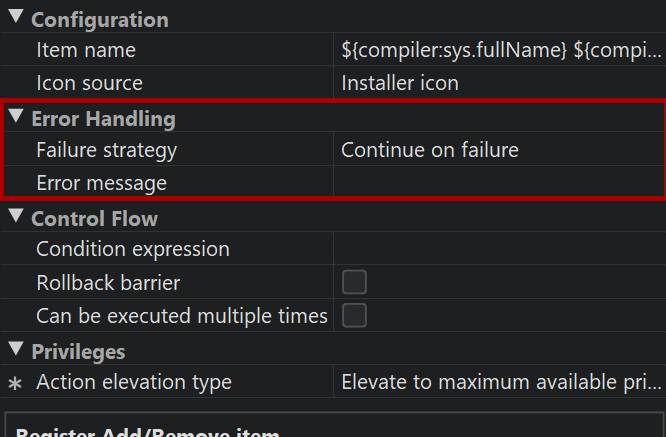This screenshot has height=437, width=666.
Task: Click the Condition expression value field
Action: coord(500,249)
